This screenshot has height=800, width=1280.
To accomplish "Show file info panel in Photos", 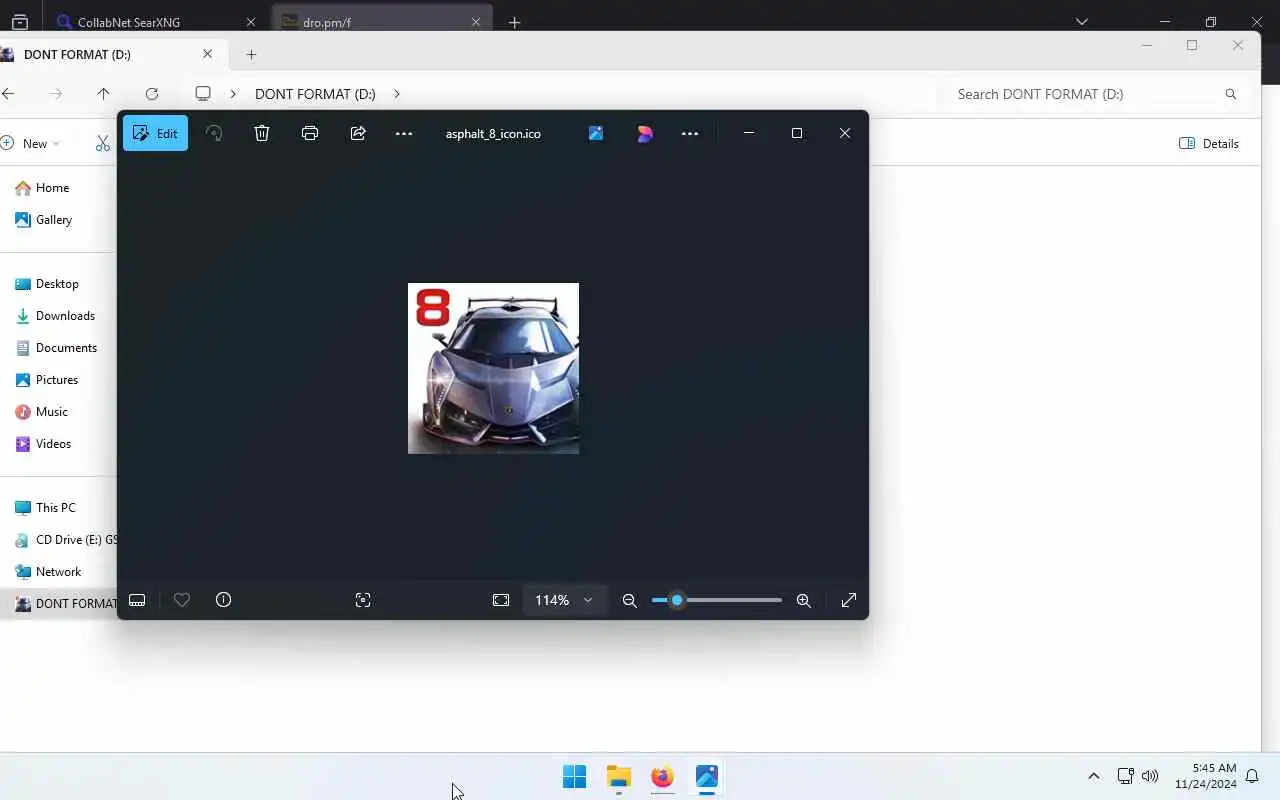I will coord(224,600).
